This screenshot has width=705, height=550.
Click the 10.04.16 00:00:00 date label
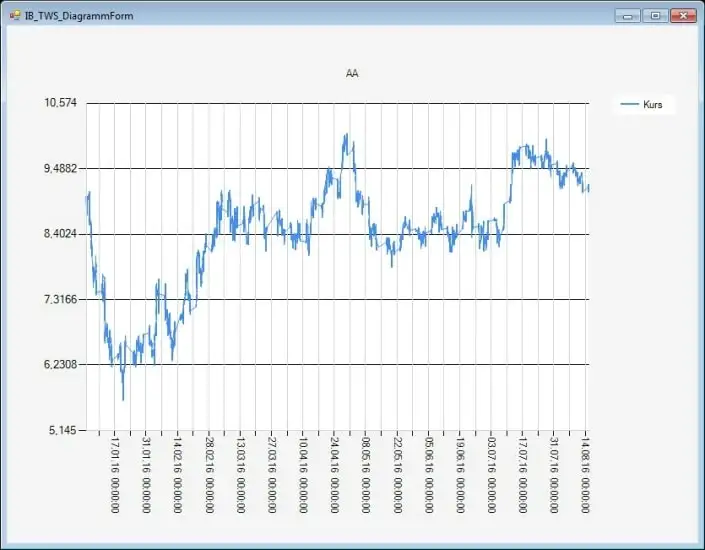[x=303, y=475]
